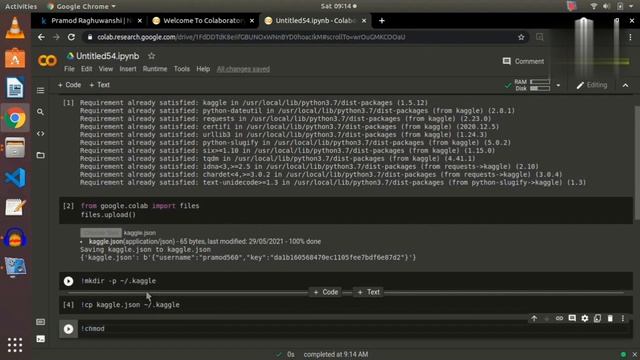Open the cell settings gear icon
Viewport: 640px width, 360px height.
pos(585,318)
